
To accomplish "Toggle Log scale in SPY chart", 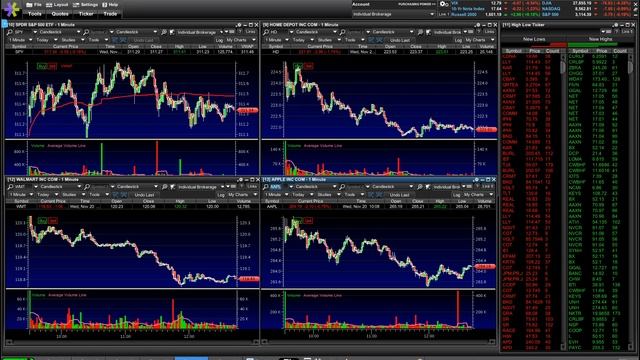I will [x=219, y=40].
